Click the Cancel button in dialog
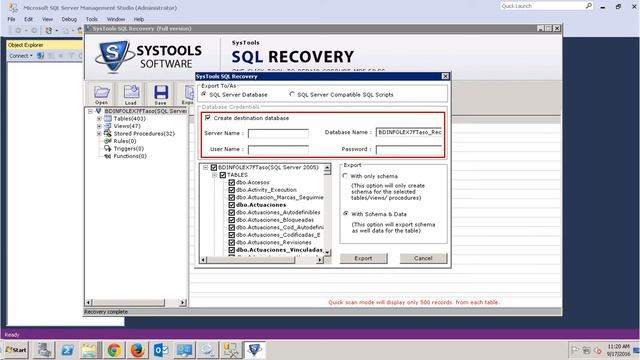The image size is (640, 360). (423, 258)
